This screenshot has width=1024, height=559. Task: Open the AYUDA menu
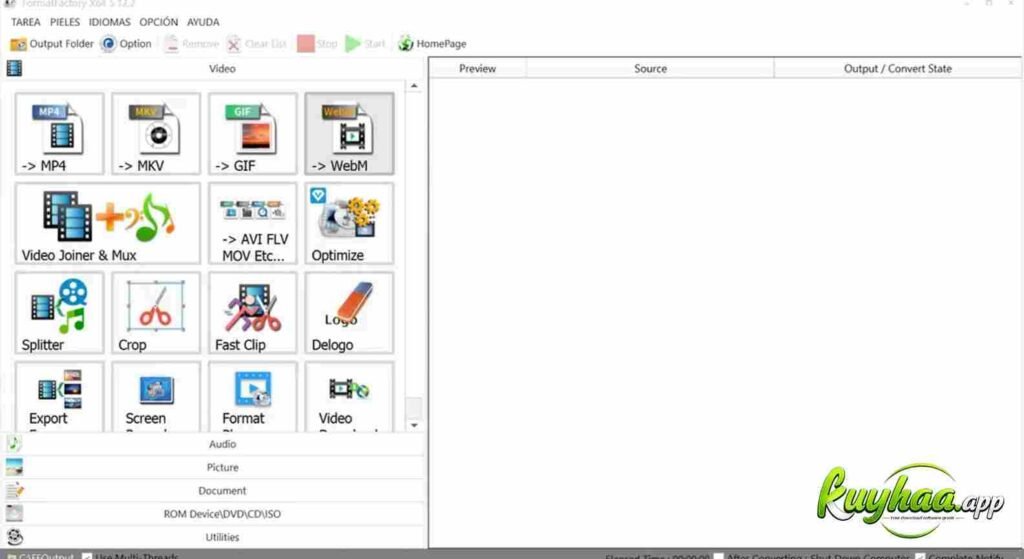(x=203, y=22)
